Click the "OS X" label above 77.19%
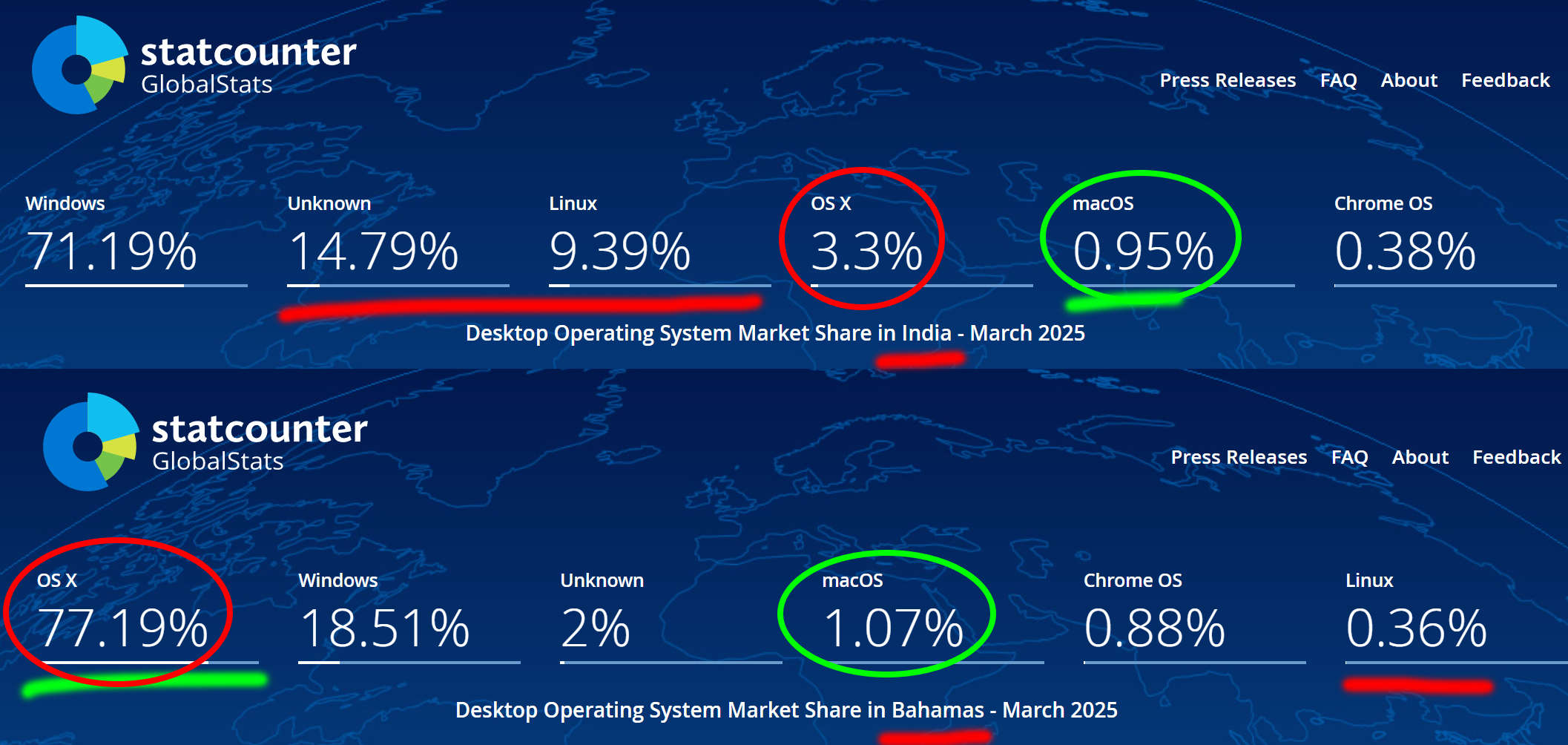 [x=57, y=580]
